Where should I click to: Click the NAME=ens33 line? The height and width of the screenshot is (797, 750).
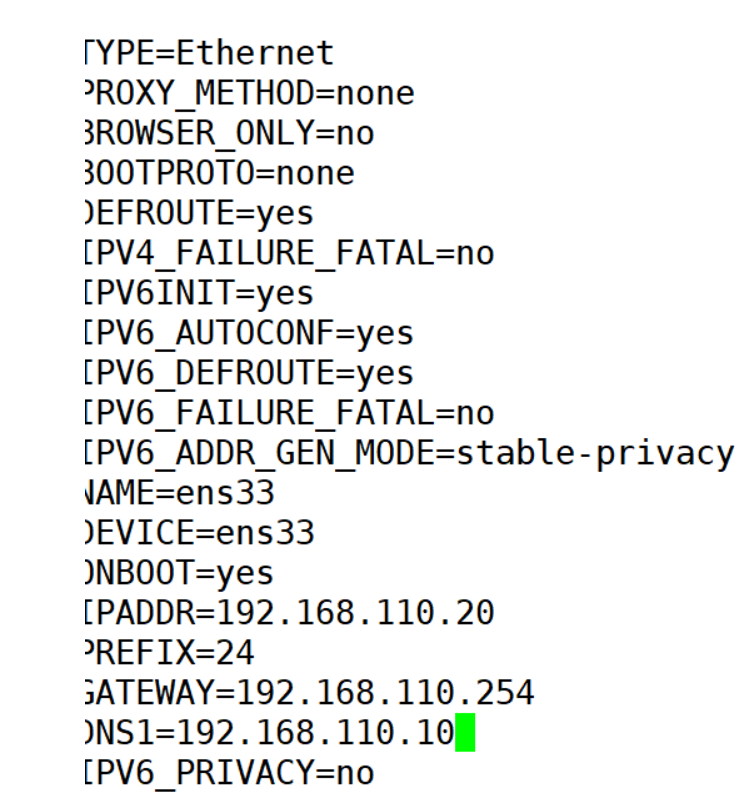179,493
